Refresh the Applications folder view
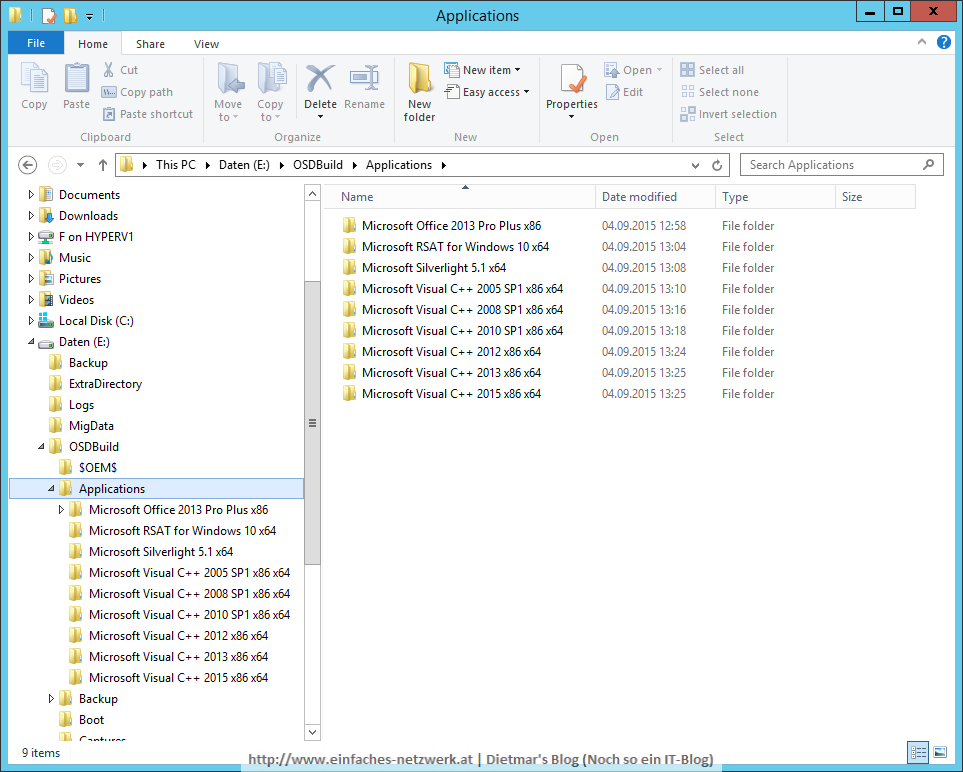 (x=717, y=165)
